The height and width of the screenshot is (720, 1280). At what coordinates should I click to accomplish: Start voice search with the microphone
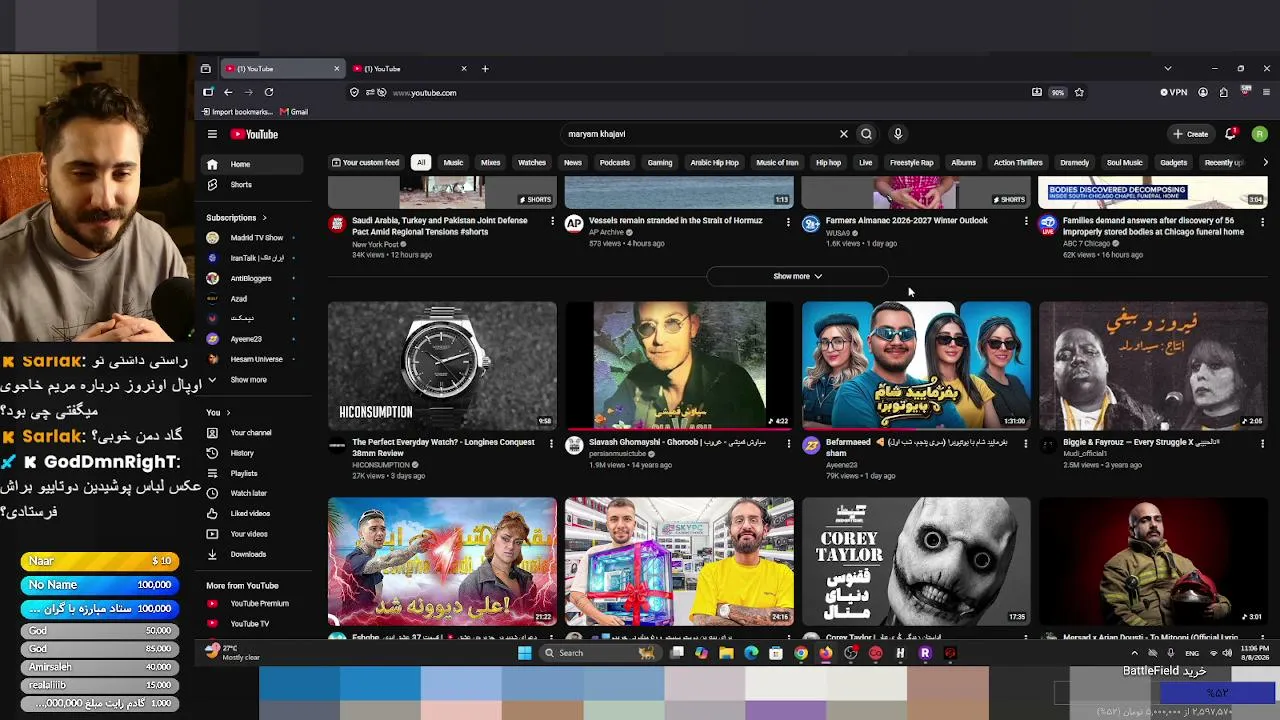(x=898, y=134)
